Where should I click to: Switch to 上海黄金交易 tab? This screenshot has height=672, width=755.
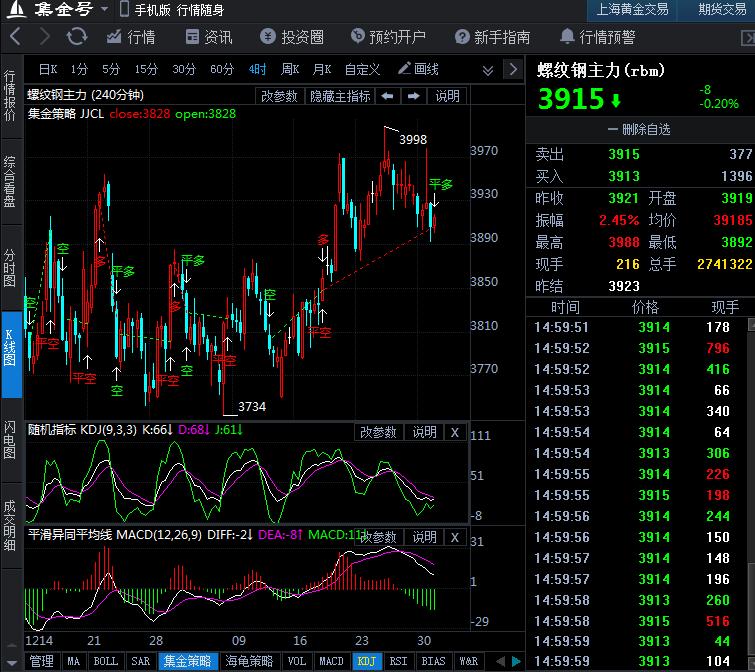click(632, 10)
